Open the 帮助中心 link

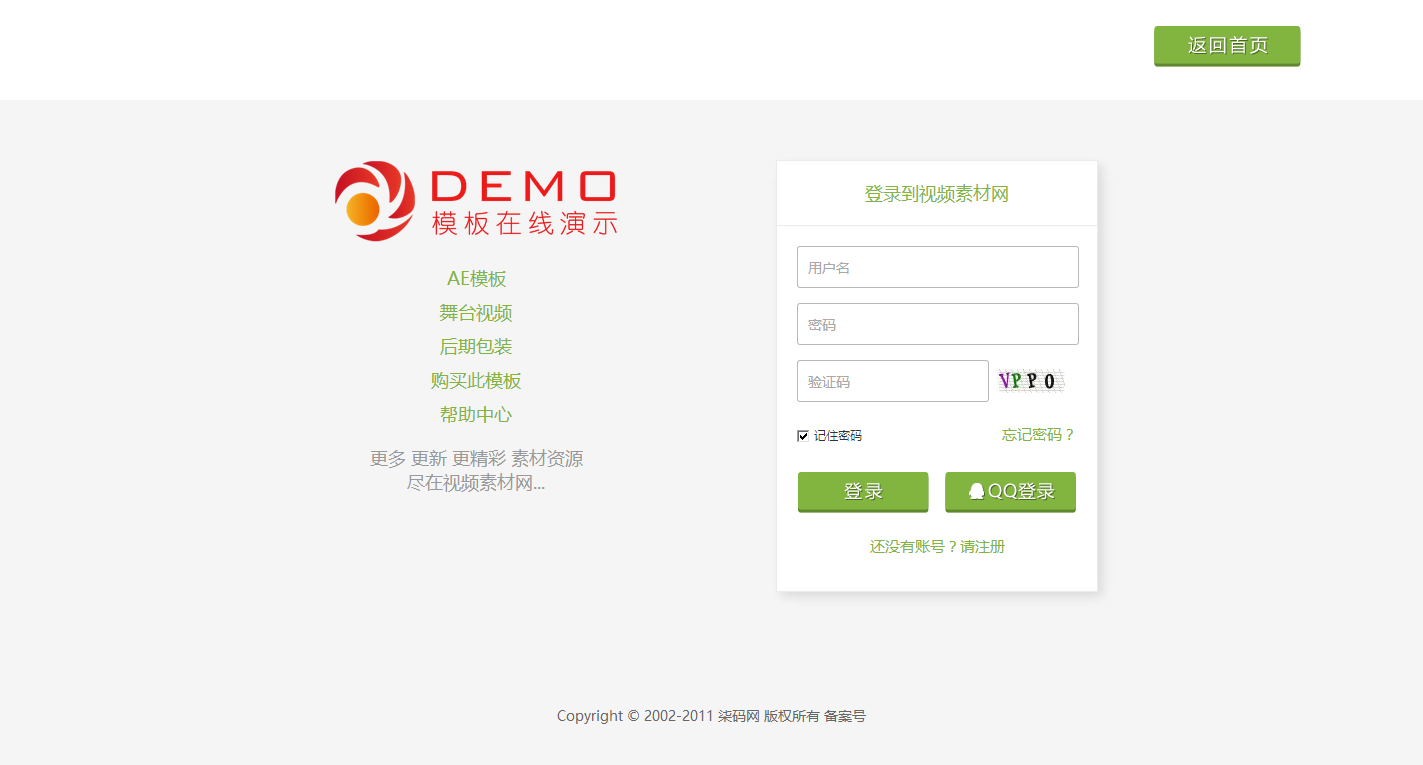click(476, 414)
